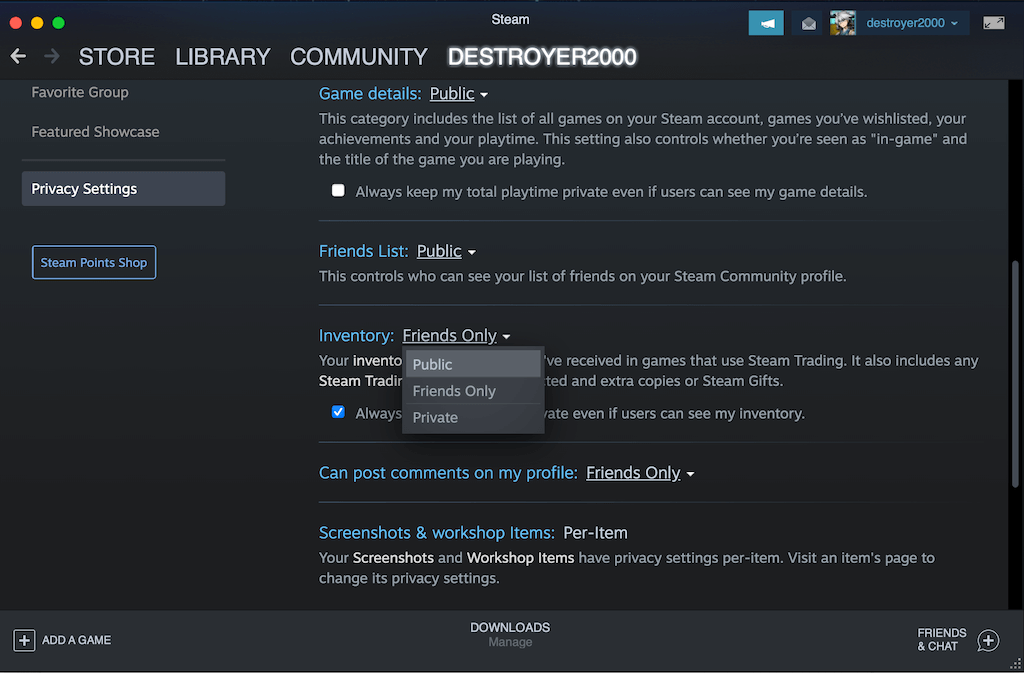Select Private from the open Inventory menu
Screen dimensions: 1024x673
(x=434, y=417)
